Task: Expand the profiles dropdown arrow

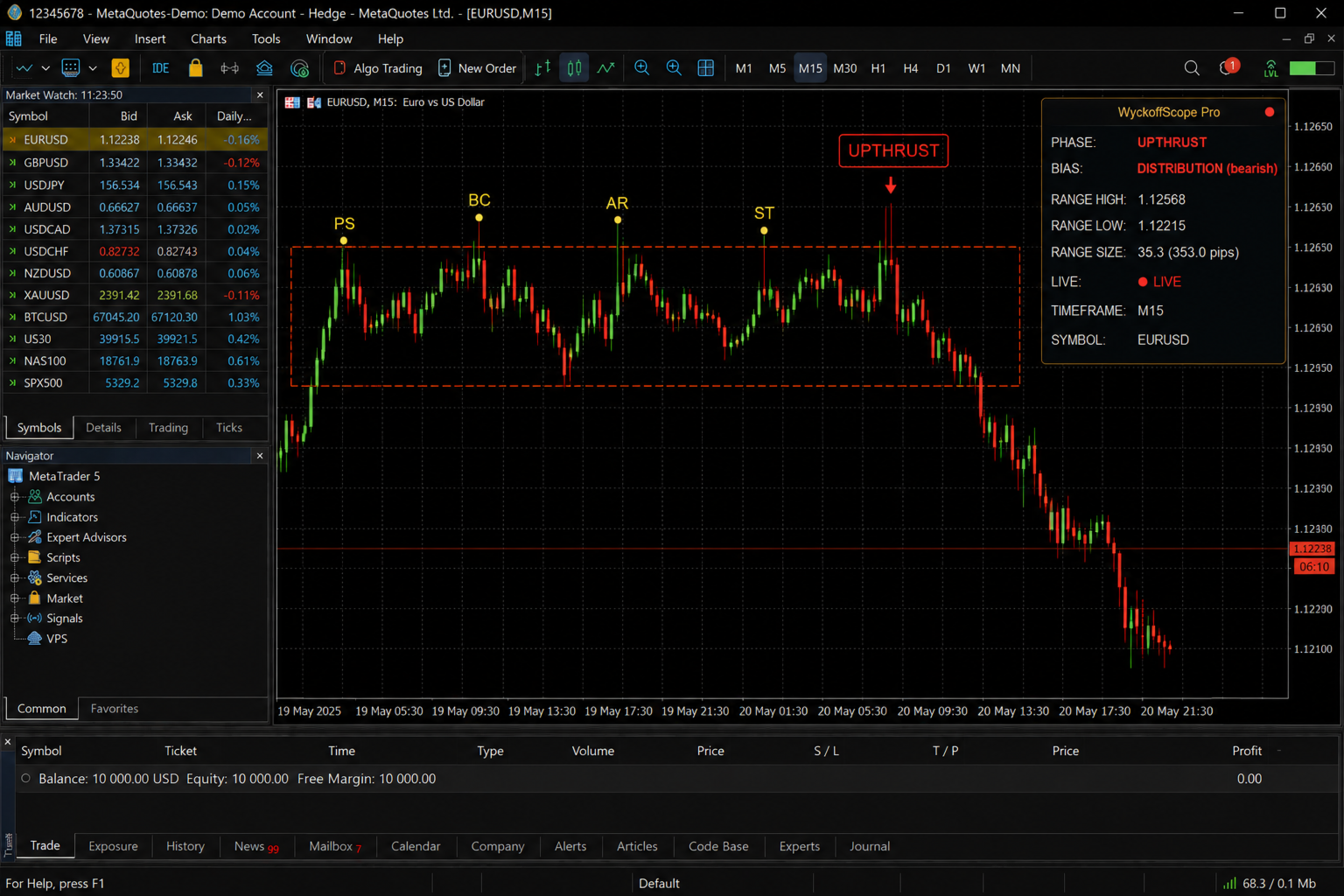Action: tap(93, 68)
